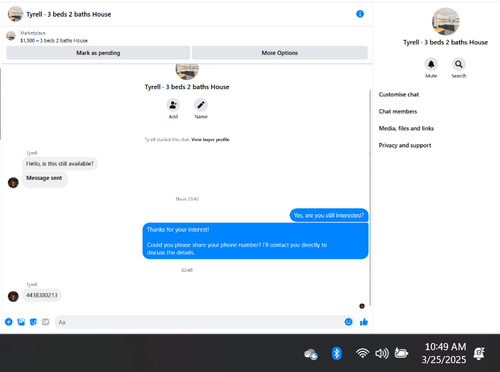Open Wi-Fi network tray icon
The image size is (500, 372).
coord(362,353)
